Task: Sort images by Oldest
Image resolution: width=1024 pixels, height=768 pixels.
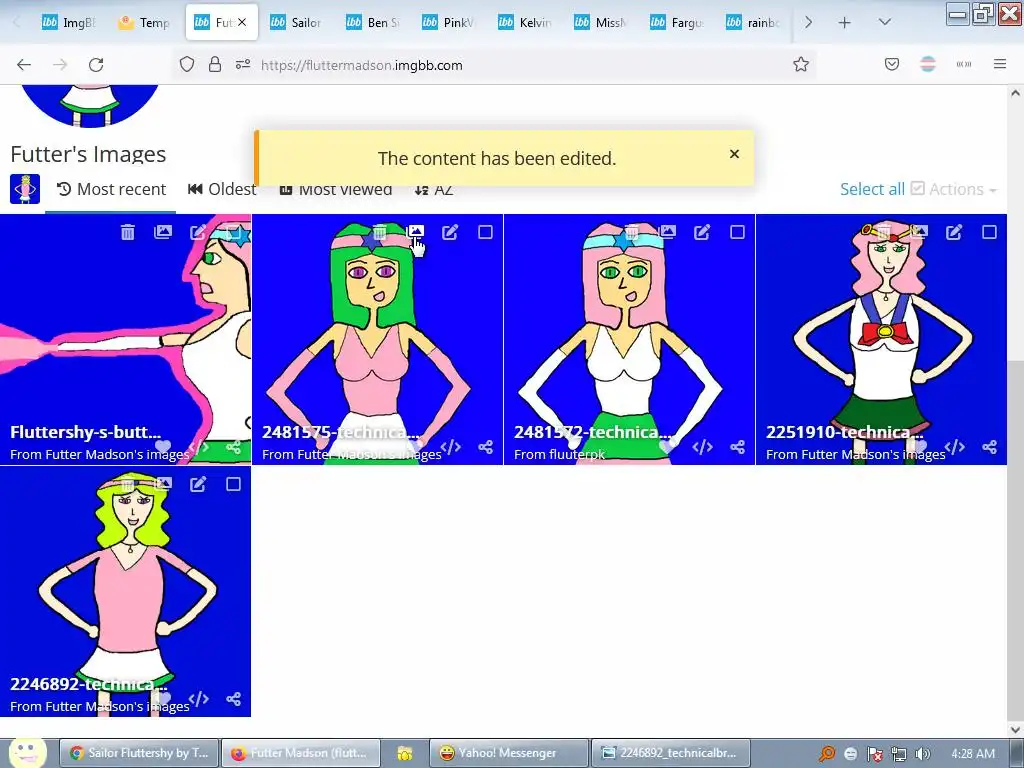Action: pyautogui.click(x=222, y=189)
